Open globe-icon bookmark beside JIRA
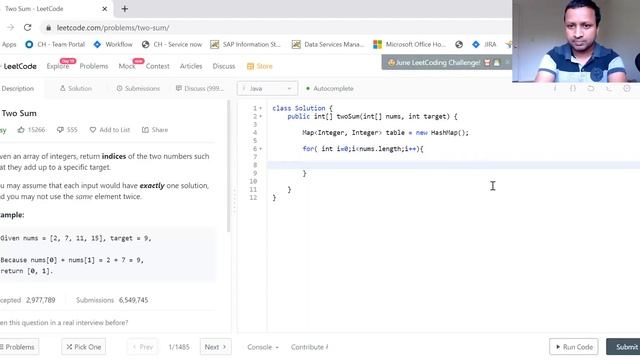 click(x=459, y=44)
